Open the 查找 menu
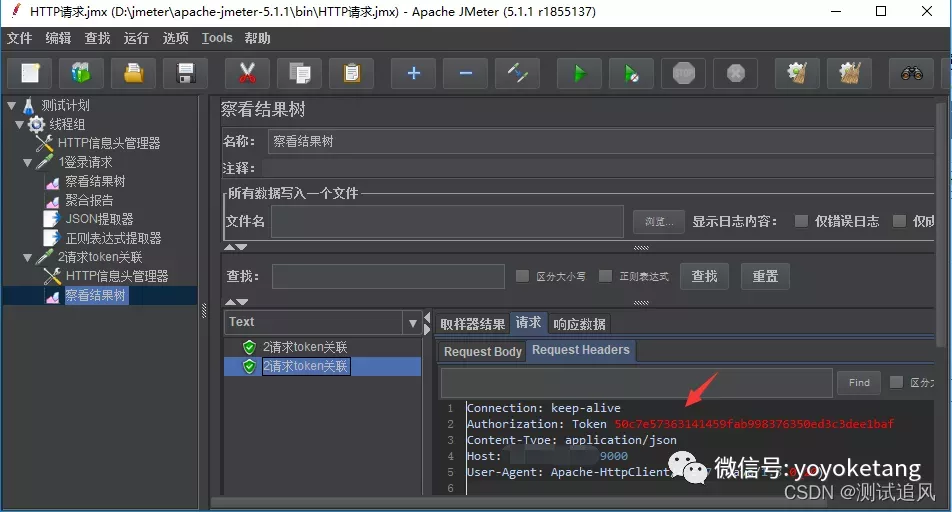Viewport: 952px width, 512px height. pos(97,38)
